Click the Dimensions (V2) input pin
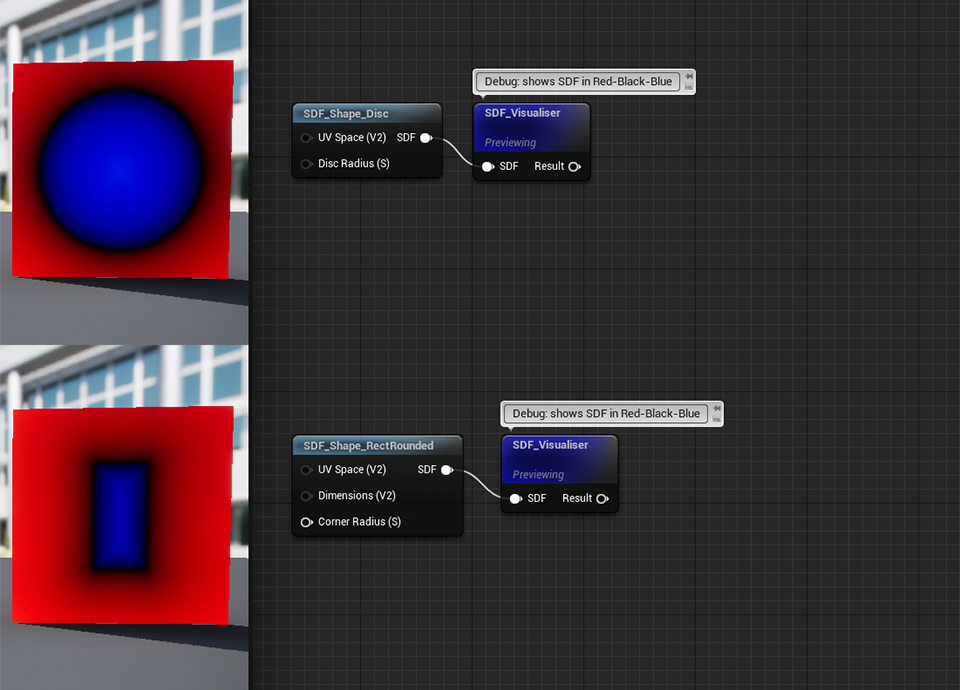This screenshot has height=690, width=960. click(x=306, y=496)
